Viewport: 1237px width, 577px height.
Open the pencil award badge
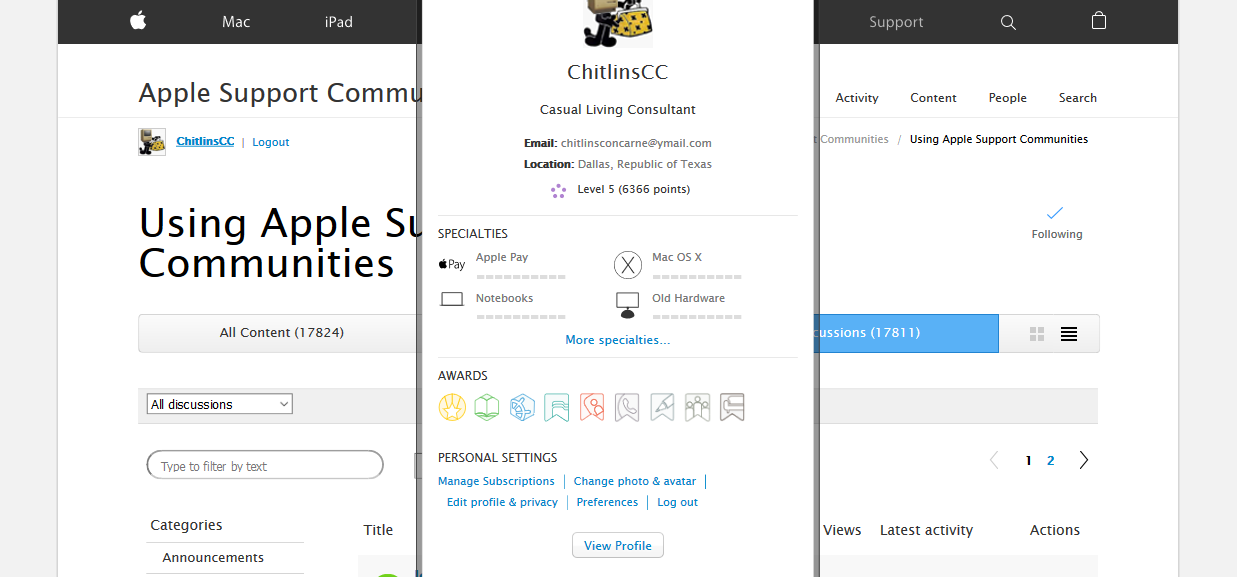[x=662, y=407]
